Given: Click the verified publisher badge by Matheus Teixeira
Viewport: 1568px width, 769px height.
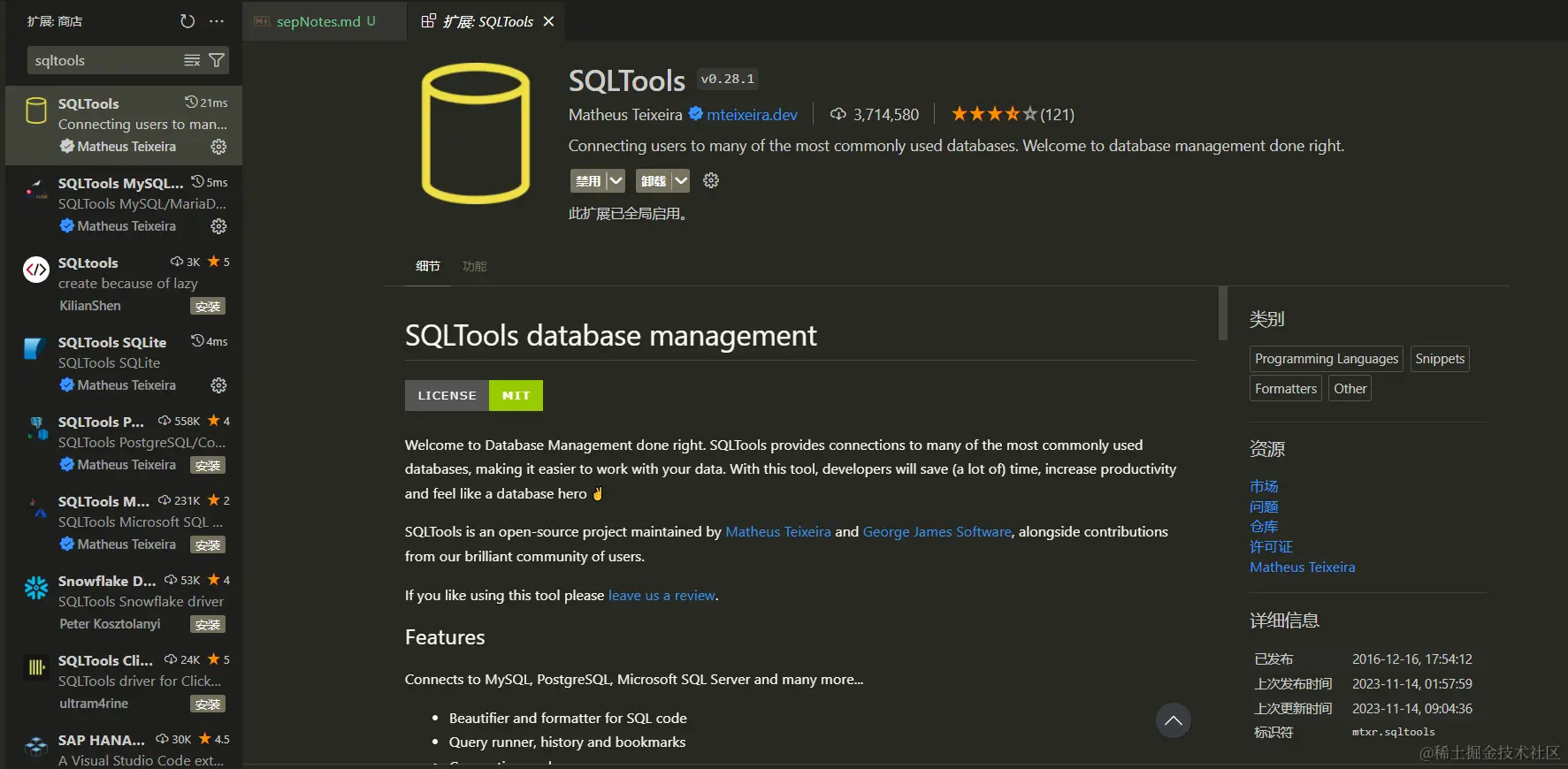Looking at the screenshot, I should [x=696, y=113].
